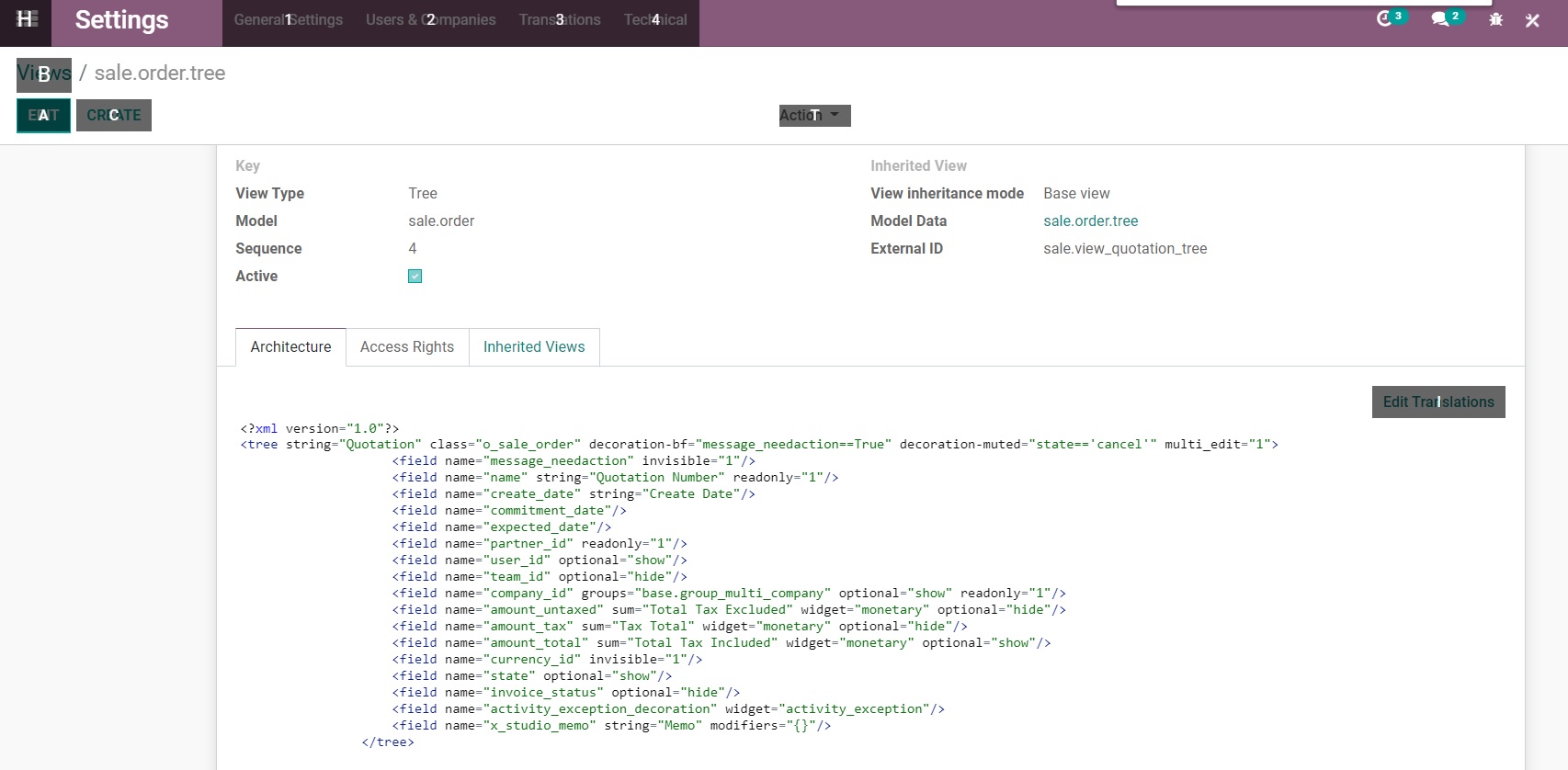The height and width of the screenshot is (770, 1568).
Task: Uncheck the Active checkbox
Action: coord(415,277)
